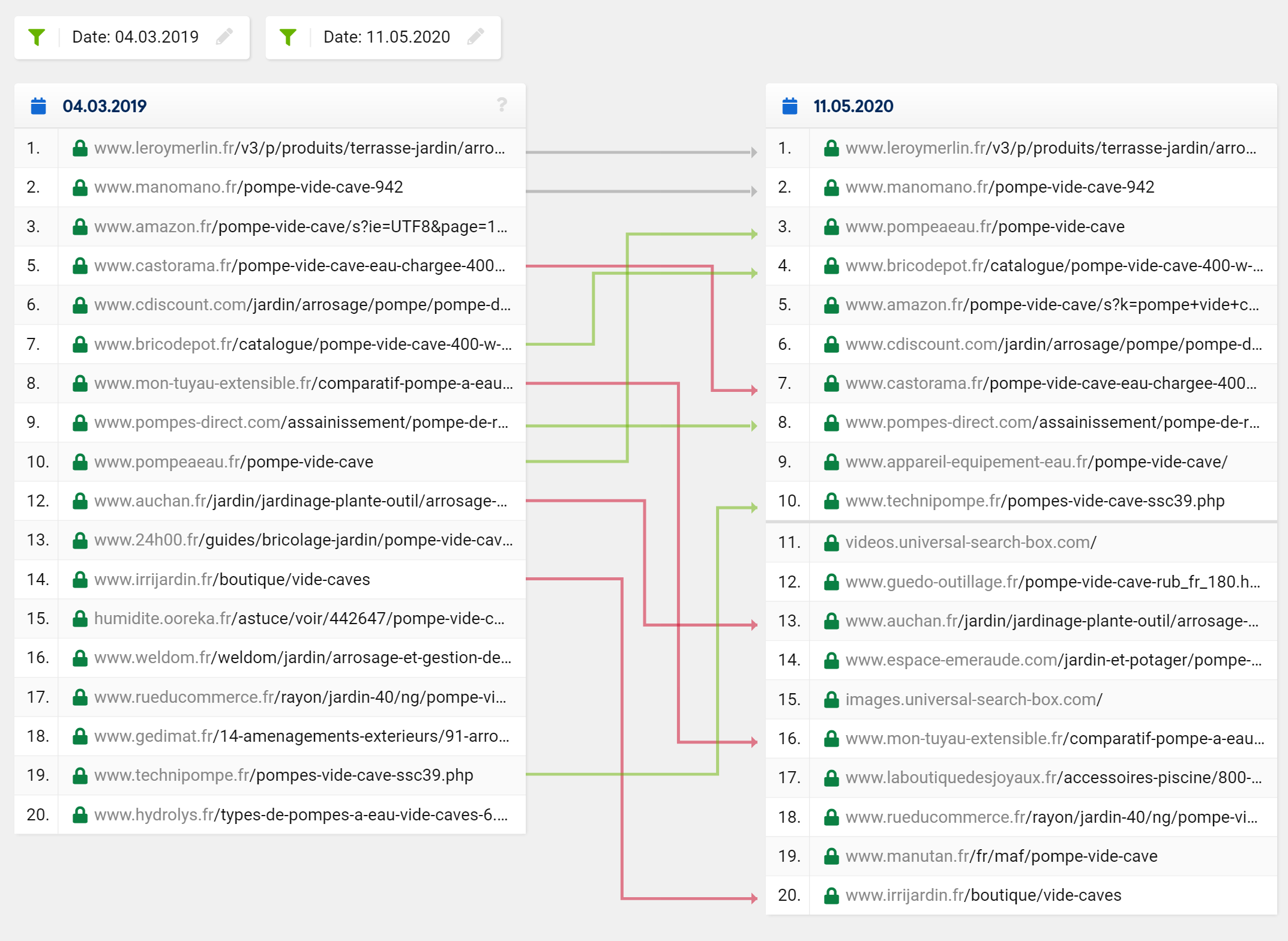Open bricodepot.fr URL ranked 7 in 2019 list
Viewport: 1288px width, 941px height.
[x=303, y=344]
